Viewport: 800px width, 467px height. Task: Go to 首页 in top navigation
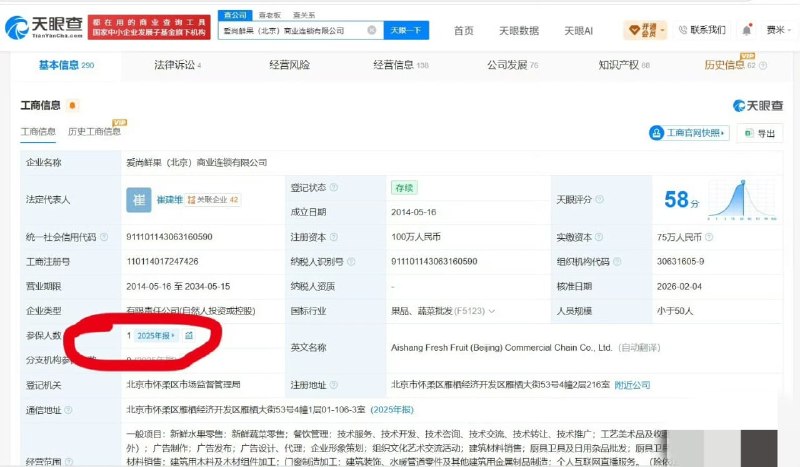[464, 31]
